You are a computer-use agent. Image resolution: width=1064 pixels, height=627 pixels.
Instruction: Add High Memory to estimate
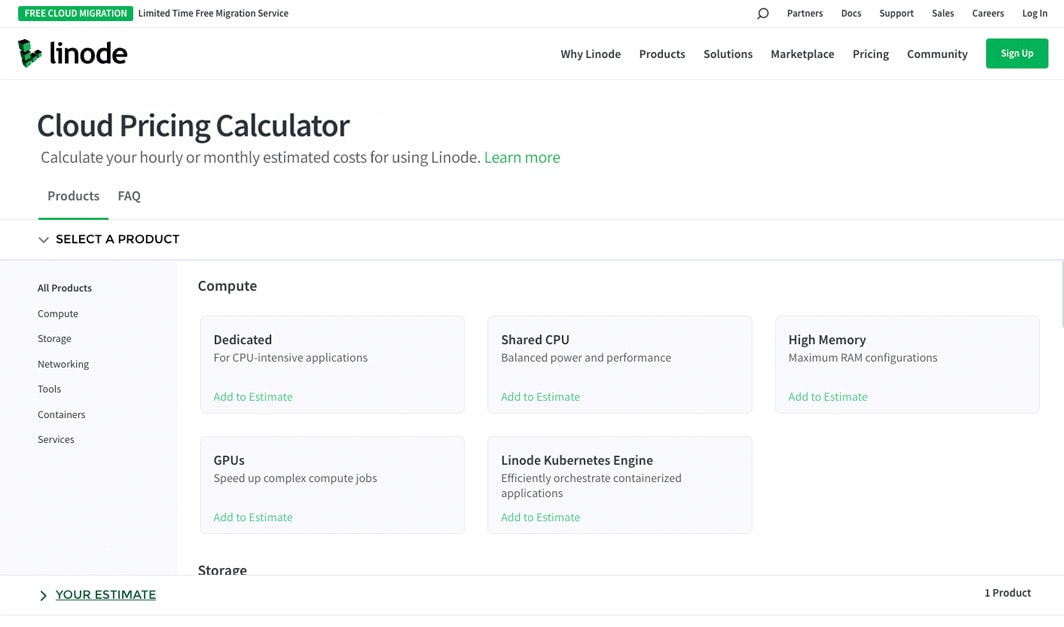pos(827,397)
